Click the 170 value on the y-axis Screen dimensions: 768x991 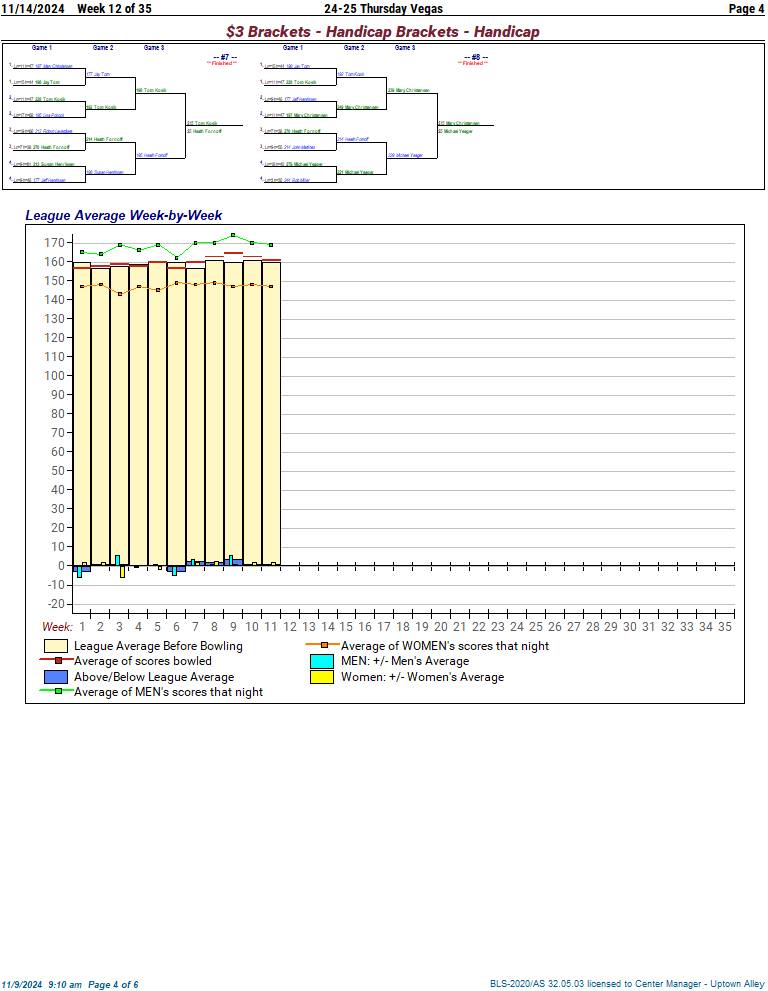tap(54, 243)
